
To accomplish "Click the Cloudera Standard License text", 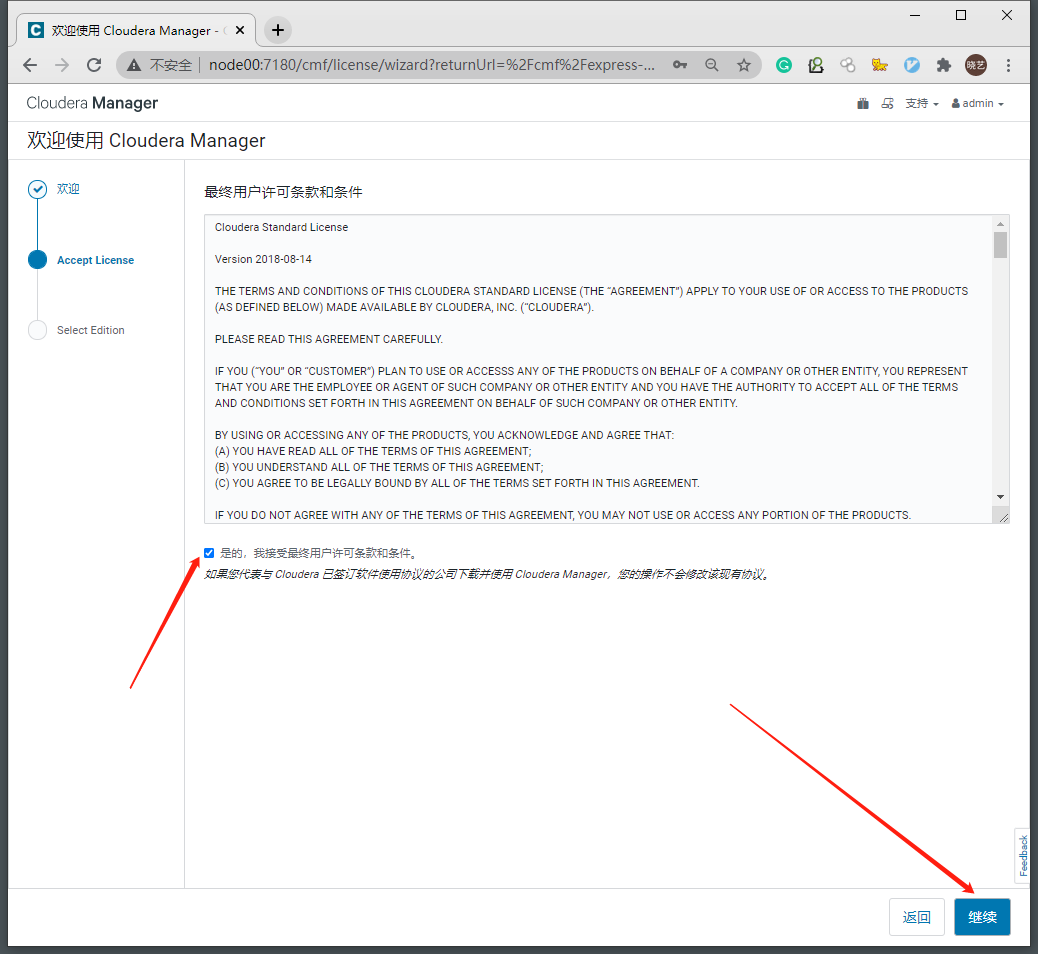I will (281, 227).
